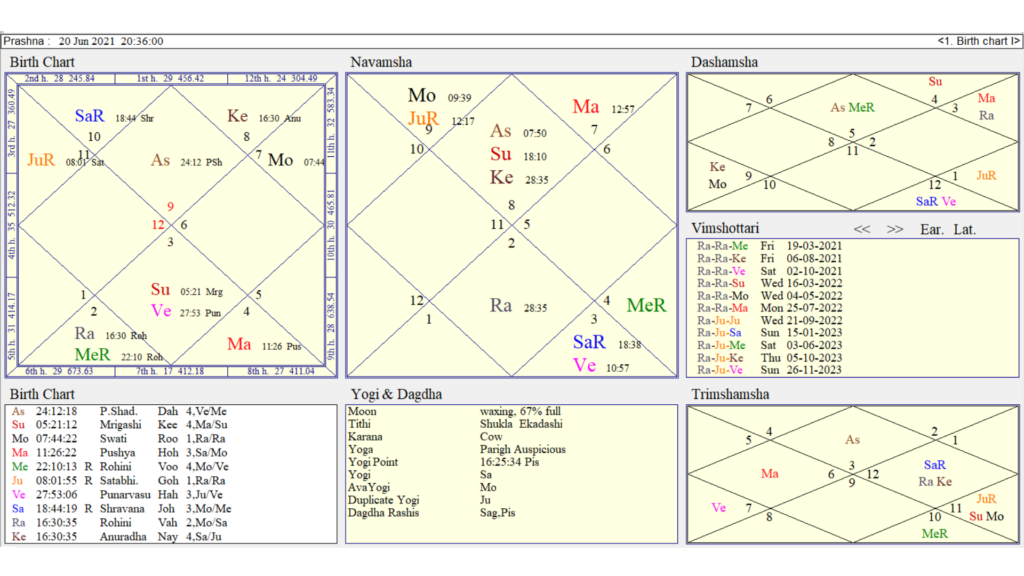Click the Su row showing Mrigasi nakshatra
The height and width of the screenshot is (576, 1024).
point(120,425)
